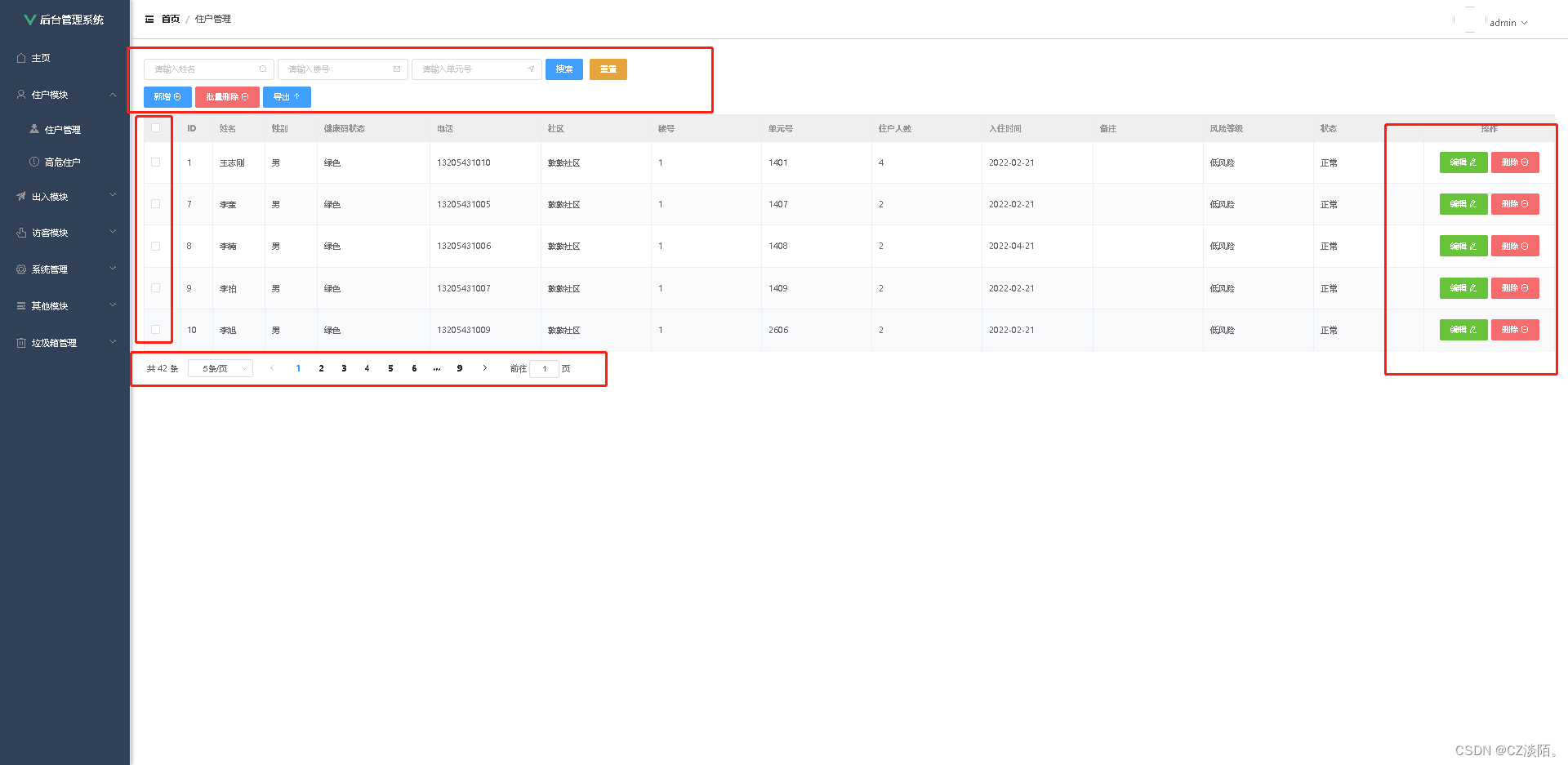Image resolution: width=1568 pixels, height=765 pixels.
Task: Open 高危住户 menu item
Action: point(65,162)
